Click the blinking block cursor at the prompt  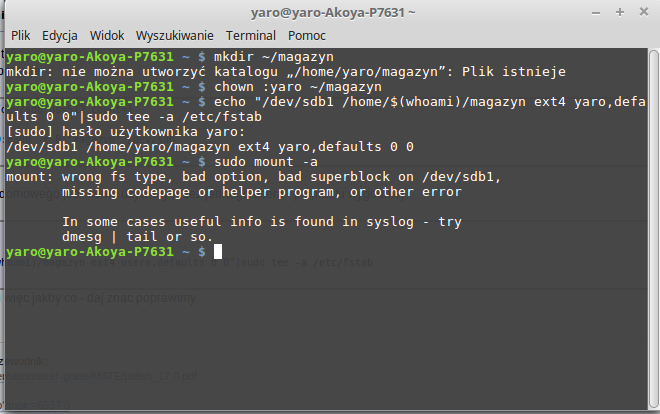click(218, 252)
